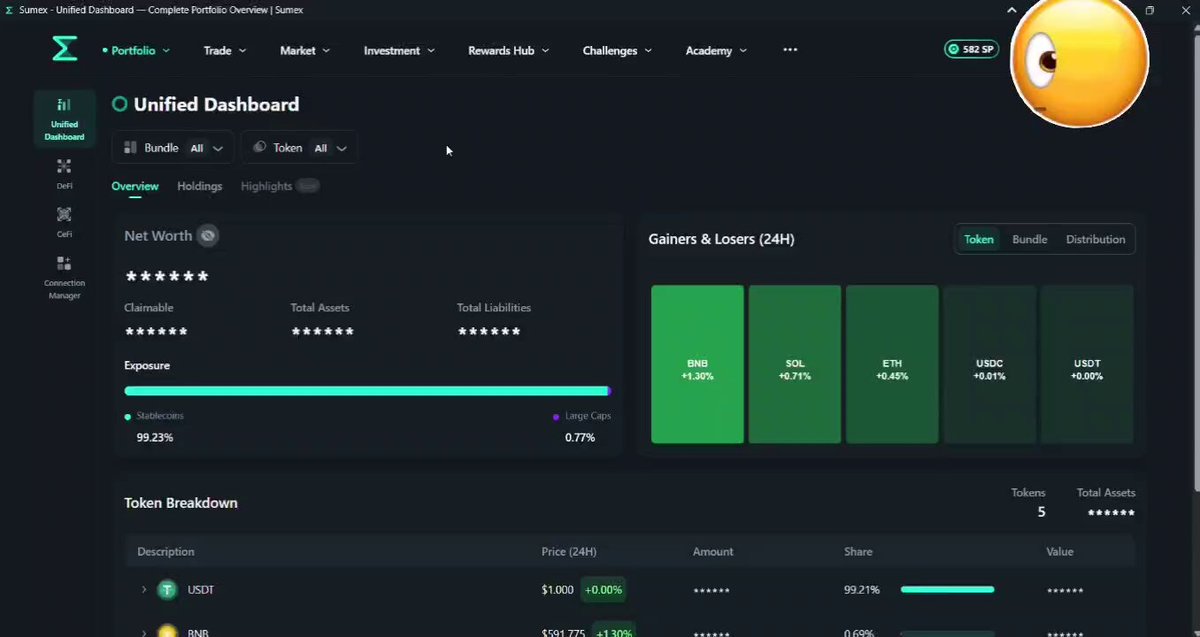Click the Unified Dashboard ring icon
The height and width of the screenshot is (637, 1200).
120,104
